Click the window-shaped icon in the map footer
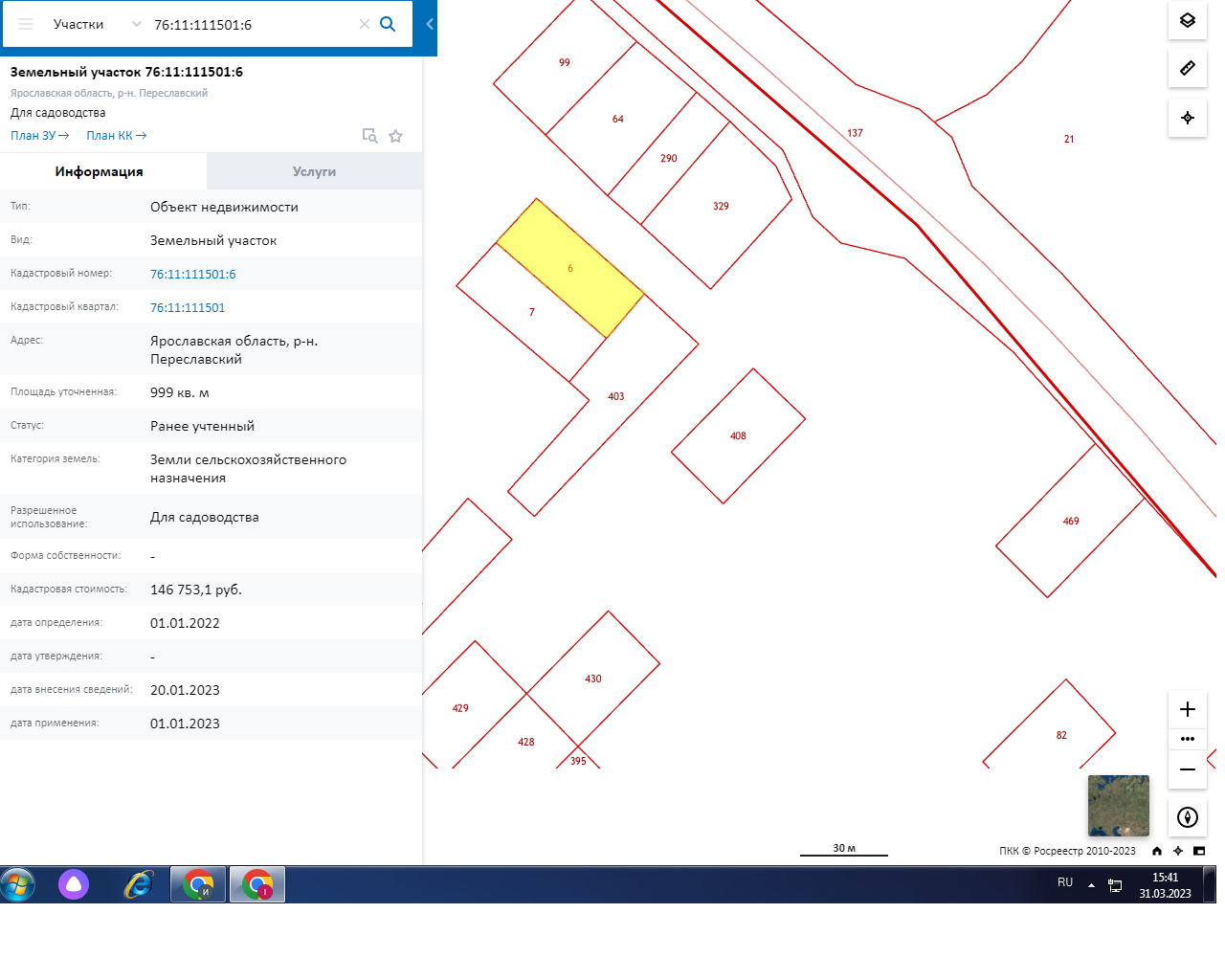 point(1199,851)
